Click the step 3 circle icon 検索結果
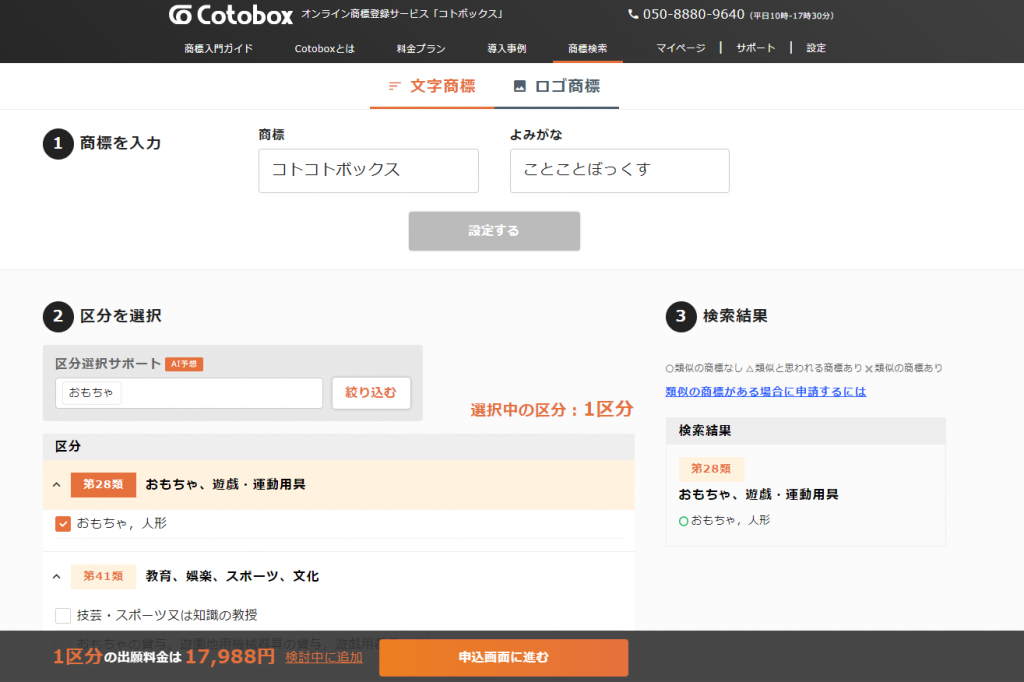The height and width of the screenshot is (682, 1024). 681,316
